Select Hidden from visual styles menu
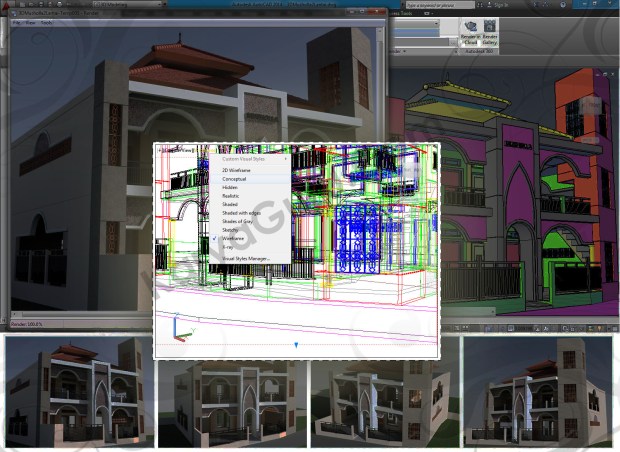The image size is (620, 452). [250, 187]
